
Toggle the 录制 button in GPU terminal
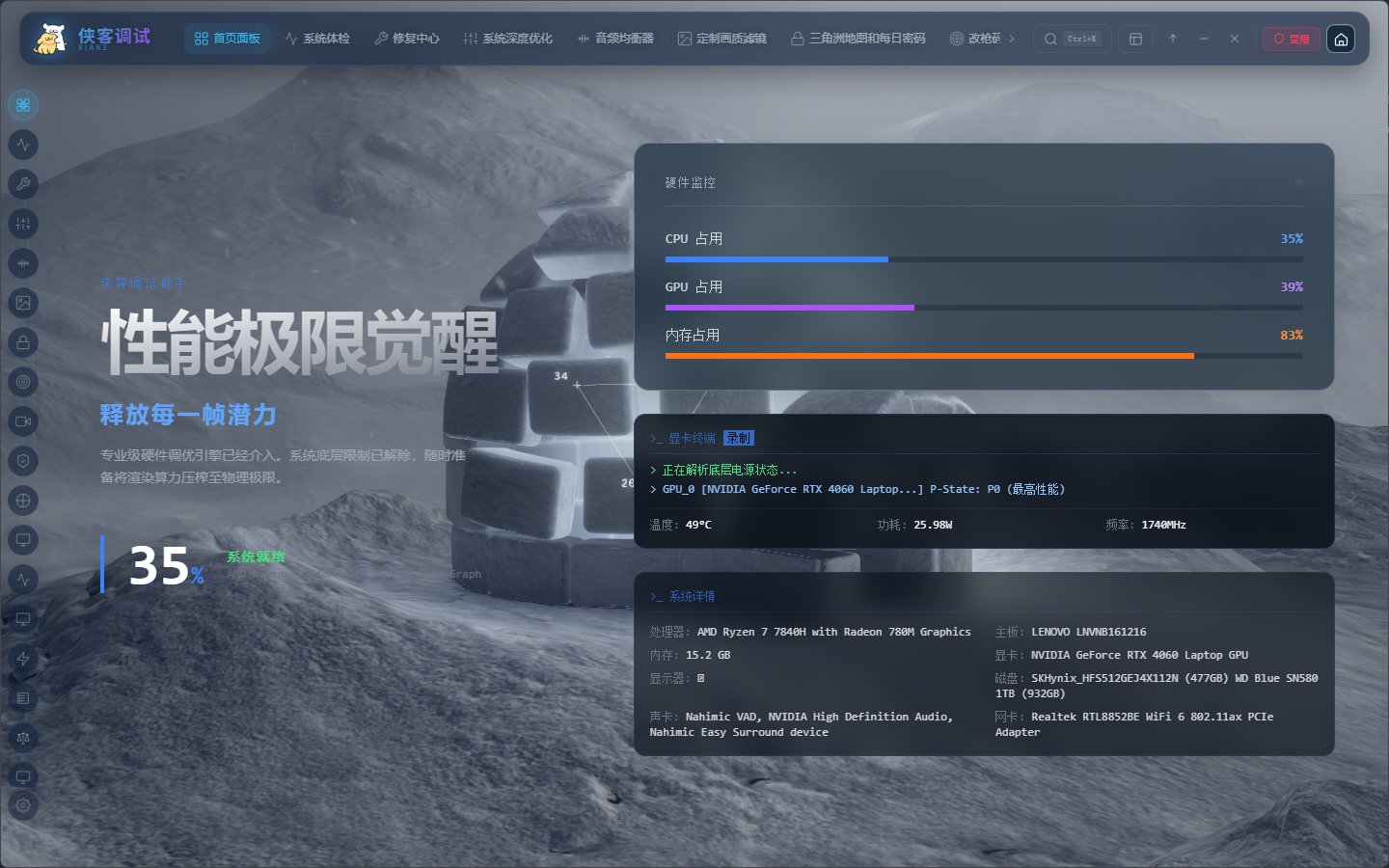(739, 438)
